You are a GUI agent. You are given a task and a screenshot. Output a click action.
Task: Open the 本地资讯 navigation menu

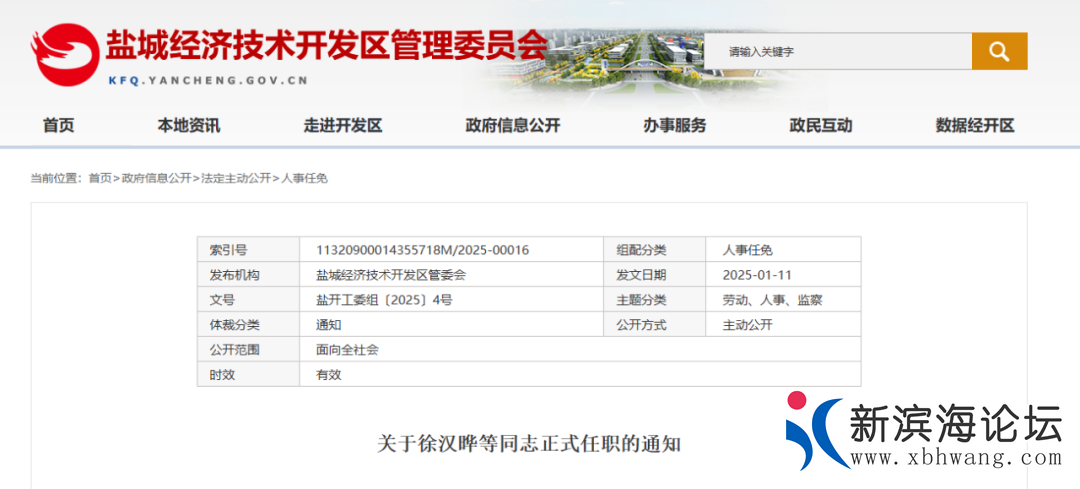point(188,125)
